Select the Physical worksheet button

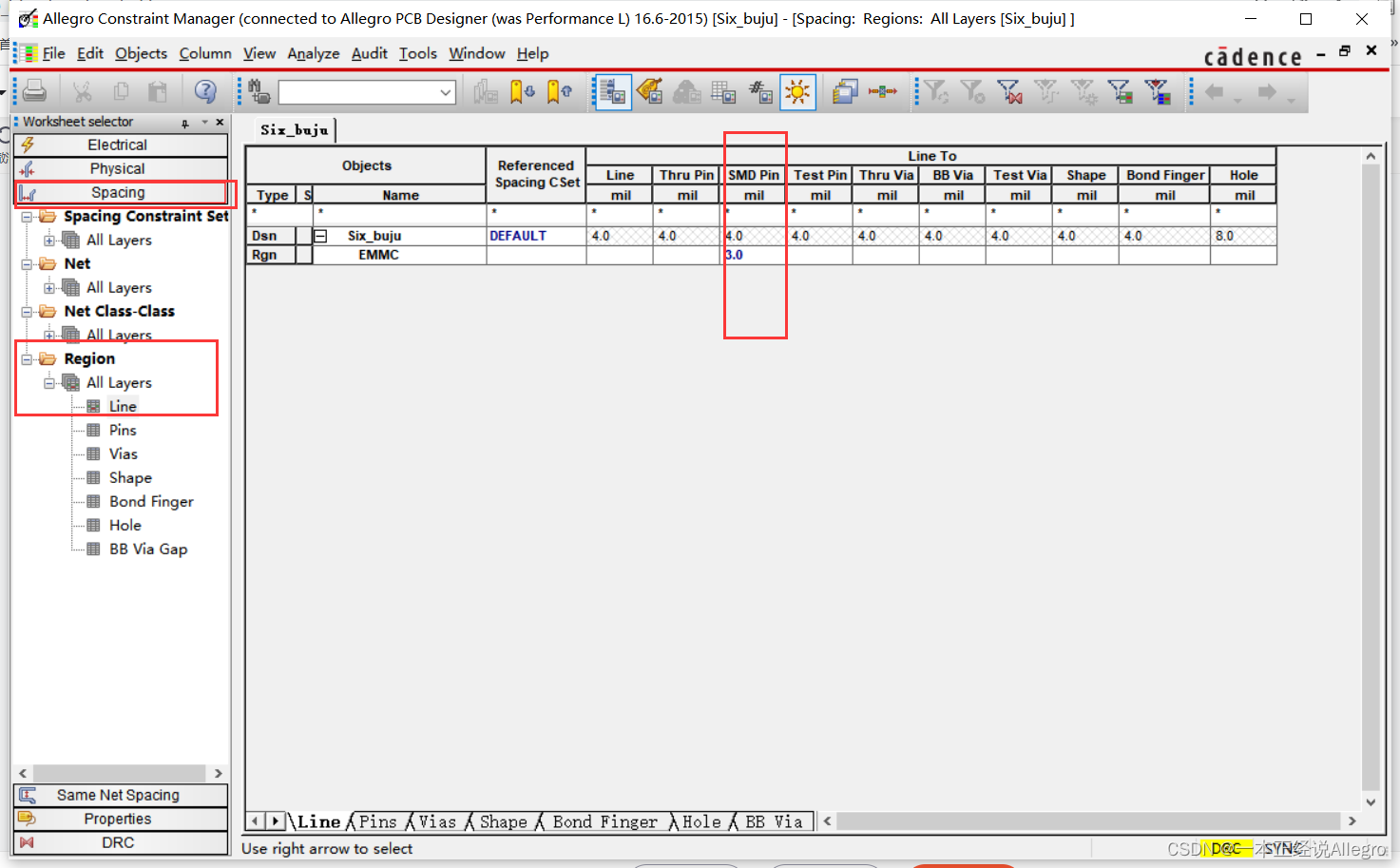121,168
